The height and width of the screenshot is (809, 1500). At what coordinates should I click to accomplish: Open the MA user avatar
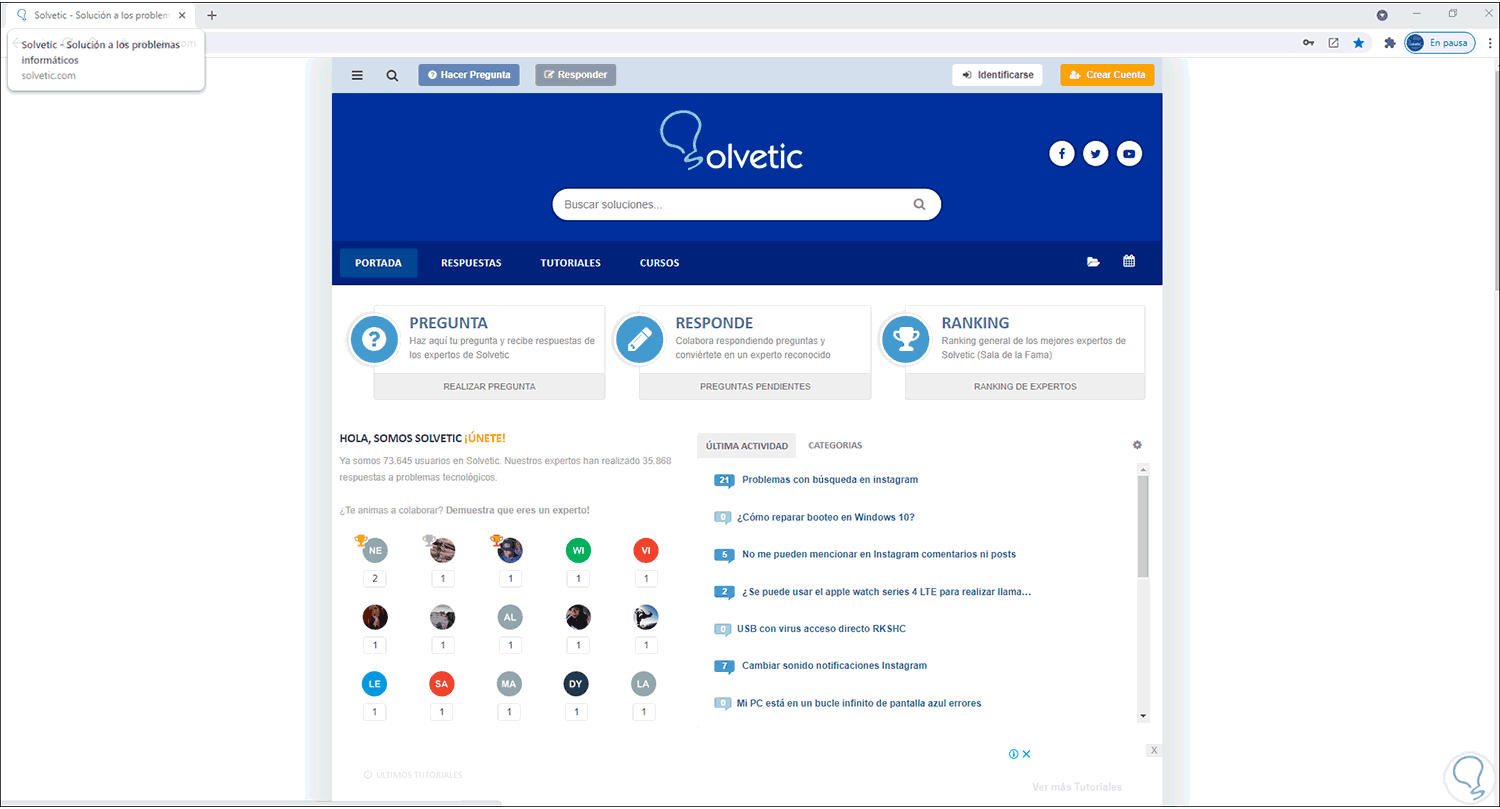pos(510,684)
